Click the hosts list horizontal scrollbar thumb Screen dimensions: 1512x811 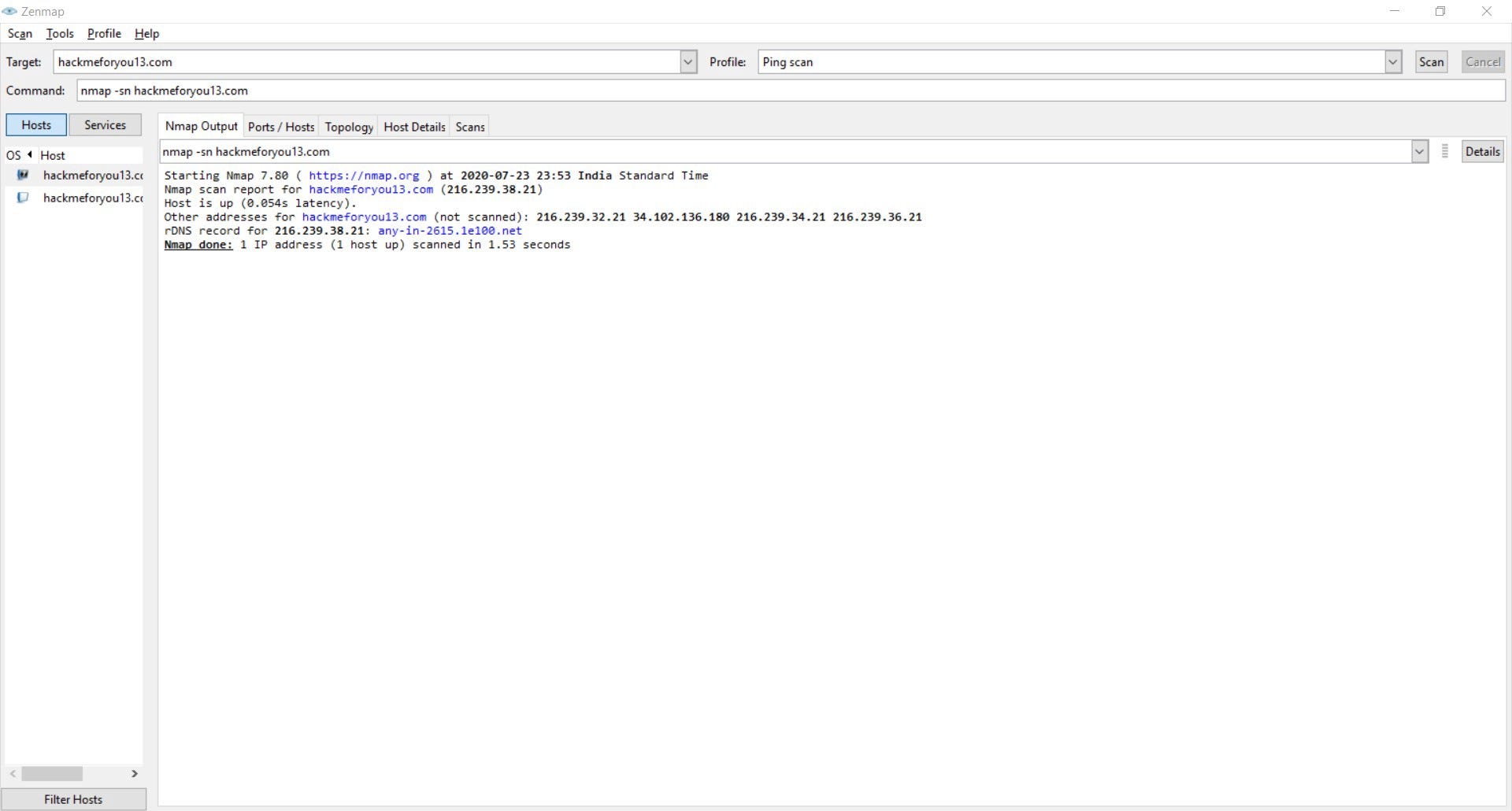pyautogui.click(x=52, y=773)
